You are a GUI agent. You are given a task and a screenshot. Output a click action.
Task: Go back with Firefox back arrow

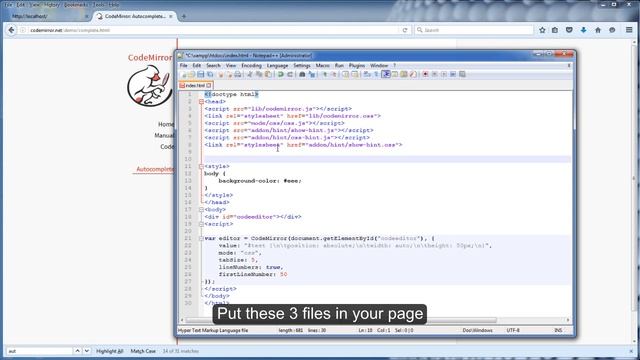(11, 30)
